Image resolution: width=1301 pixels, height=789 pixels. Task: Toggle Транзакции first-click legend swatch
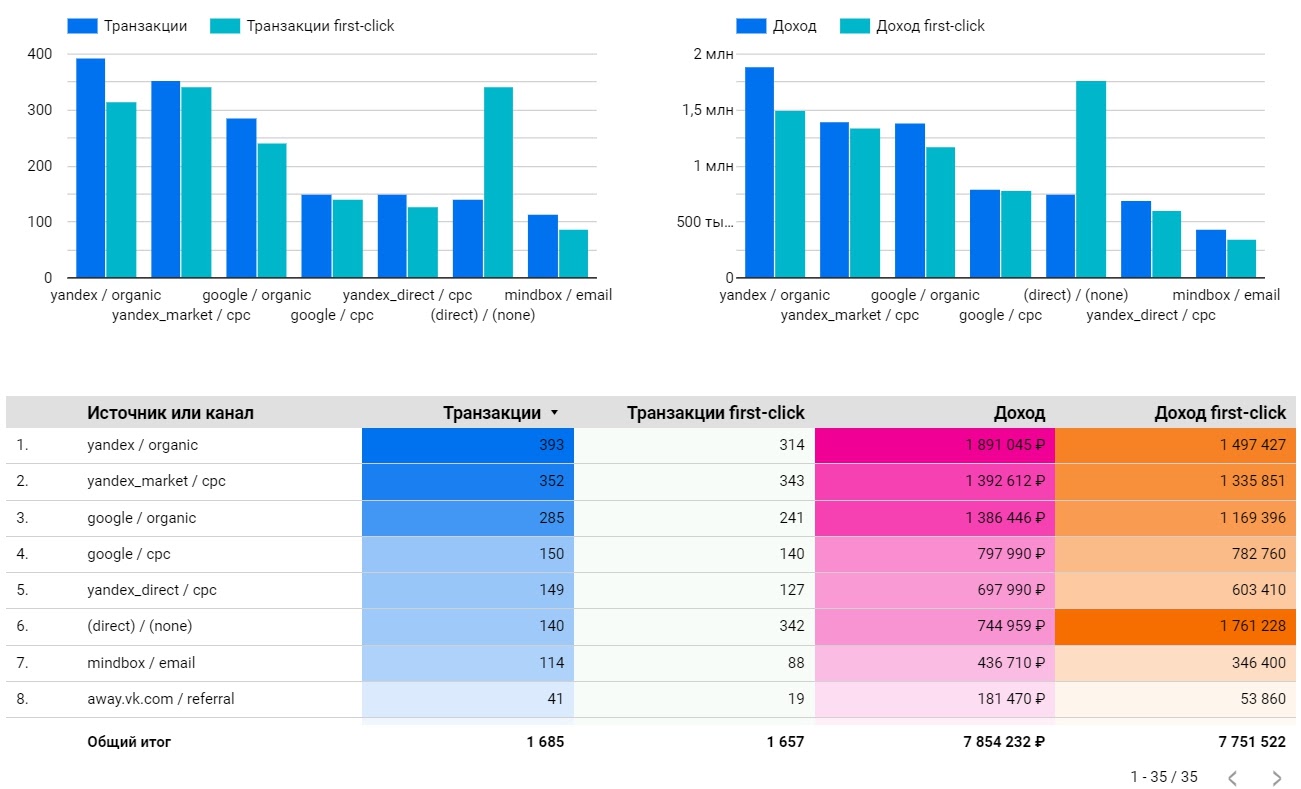click(x=225, y=26)
